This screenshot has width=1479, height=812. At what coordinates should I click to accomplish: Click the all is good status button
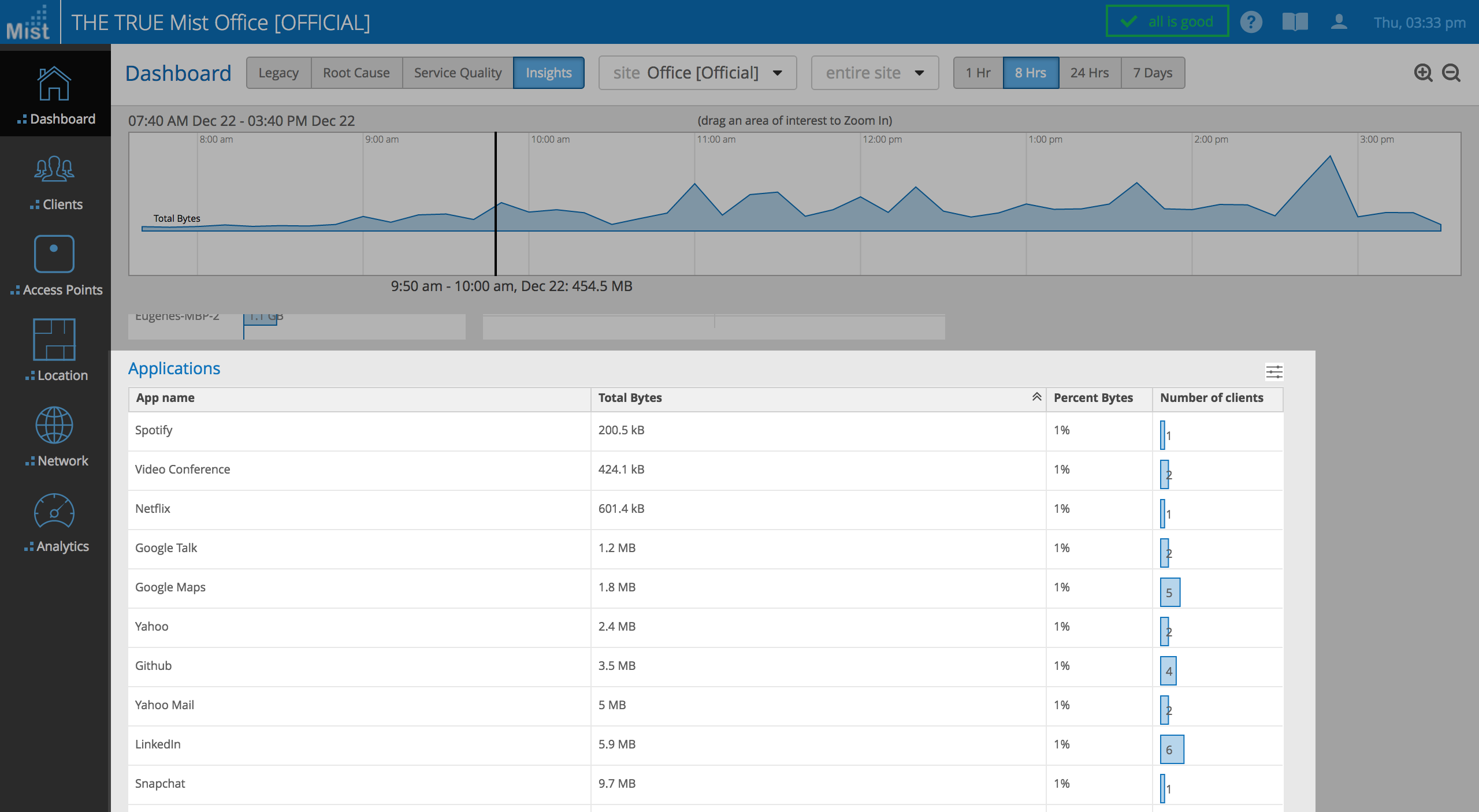1167,22
